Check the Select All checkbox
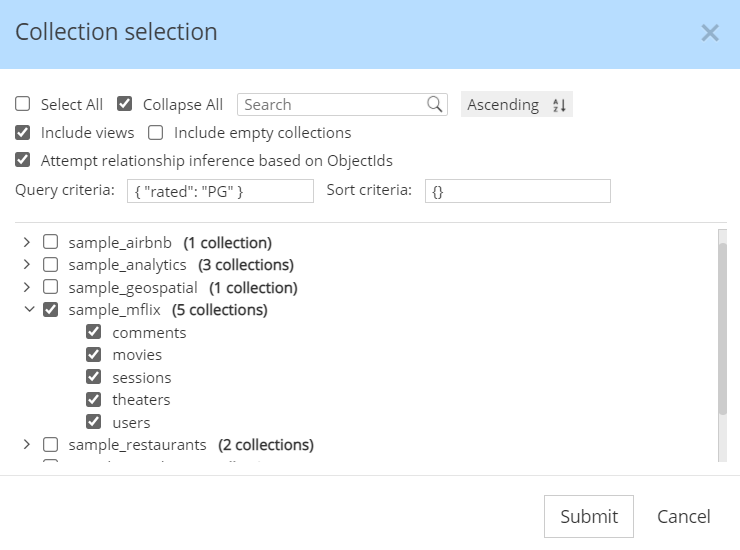Image resolution: width=740 pixels, height=550 pixels. pyautogui.click(x=23, y=104)
